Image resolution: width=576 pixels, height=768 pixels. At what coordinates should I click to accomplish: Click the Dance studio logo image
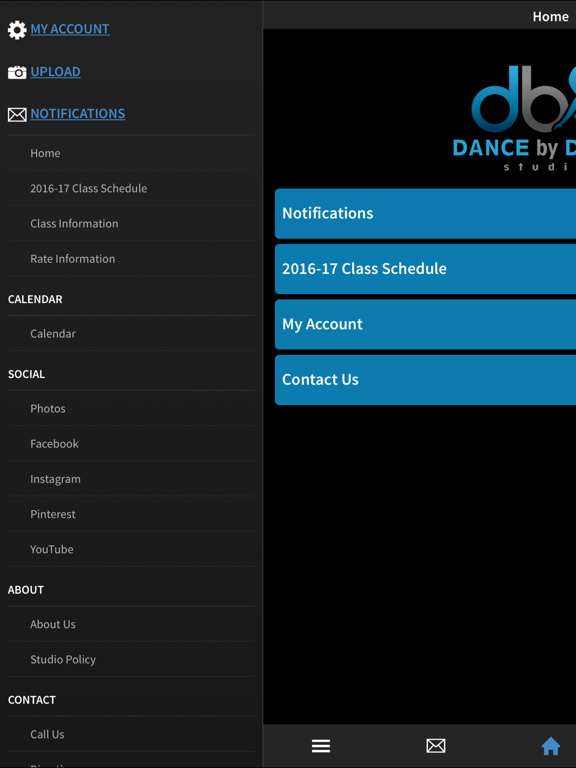click(514, 118)
